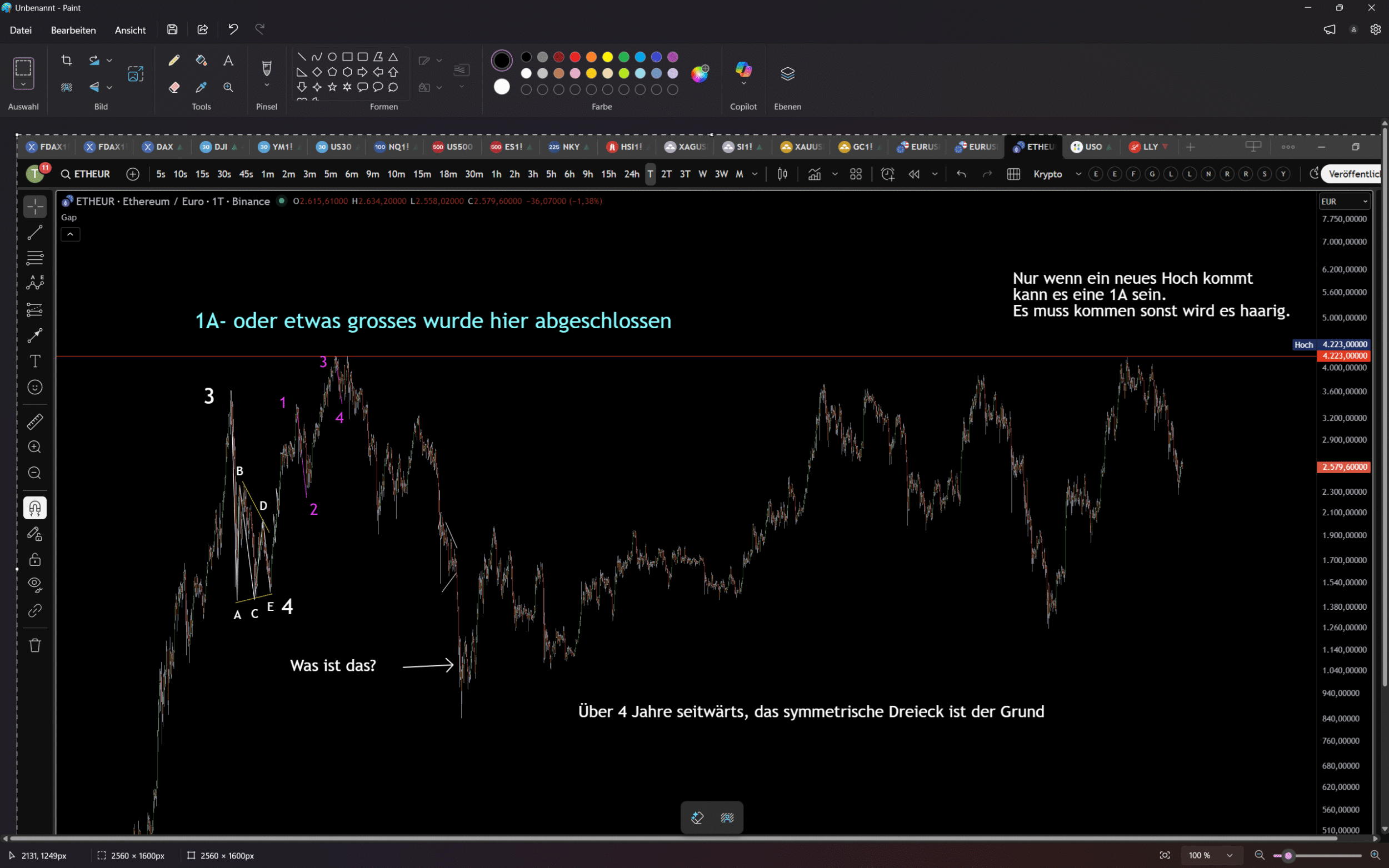Open the Ansicht menu
Viewport: 1389px width, 868px height.
point(130,31)
